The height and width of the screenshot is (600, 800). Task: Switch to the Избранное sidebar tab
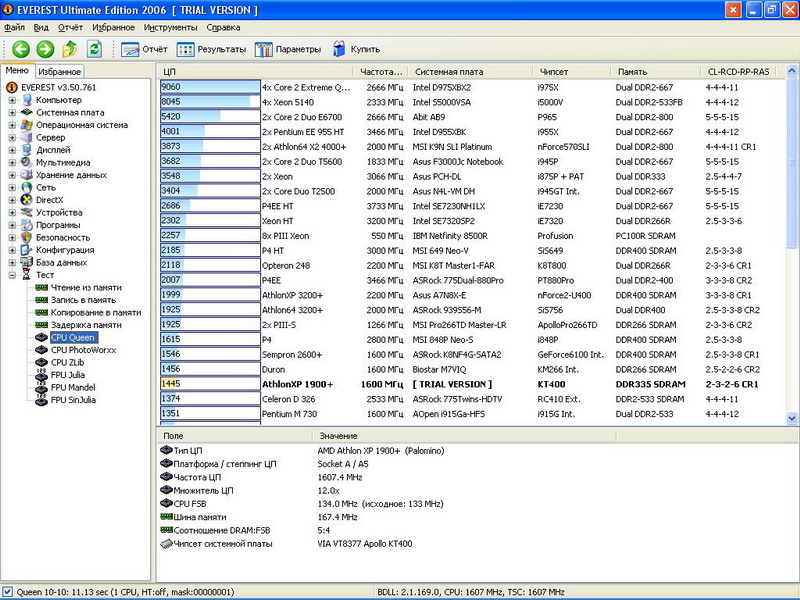59,71
